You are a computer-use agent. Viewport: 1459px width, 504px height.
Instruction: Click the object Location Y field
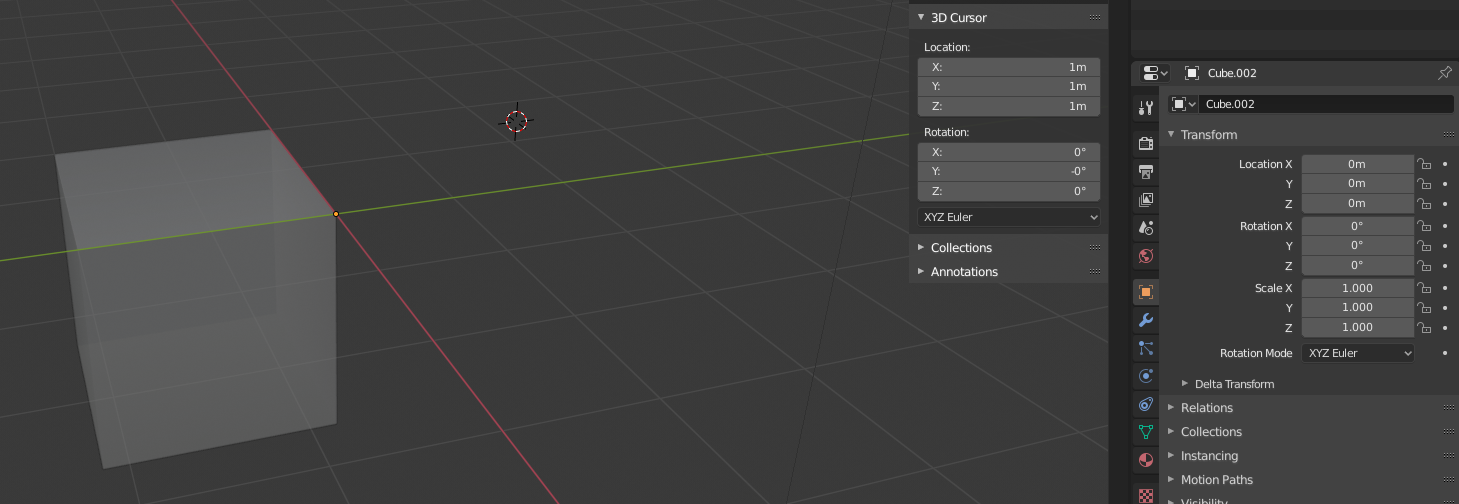pyautogui.click(x=1357, y=184)
